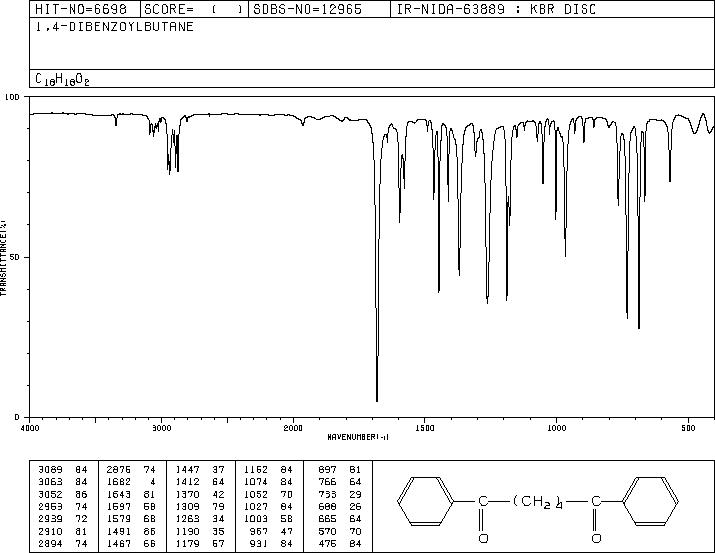This screenshot has height=553, width=715.
Task: Click peak table entry 1447
Action: pos(187,469)
